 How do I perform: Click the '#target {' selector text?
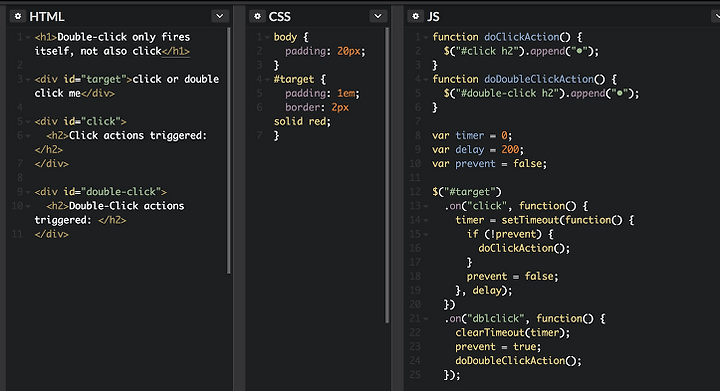(300, 79)
